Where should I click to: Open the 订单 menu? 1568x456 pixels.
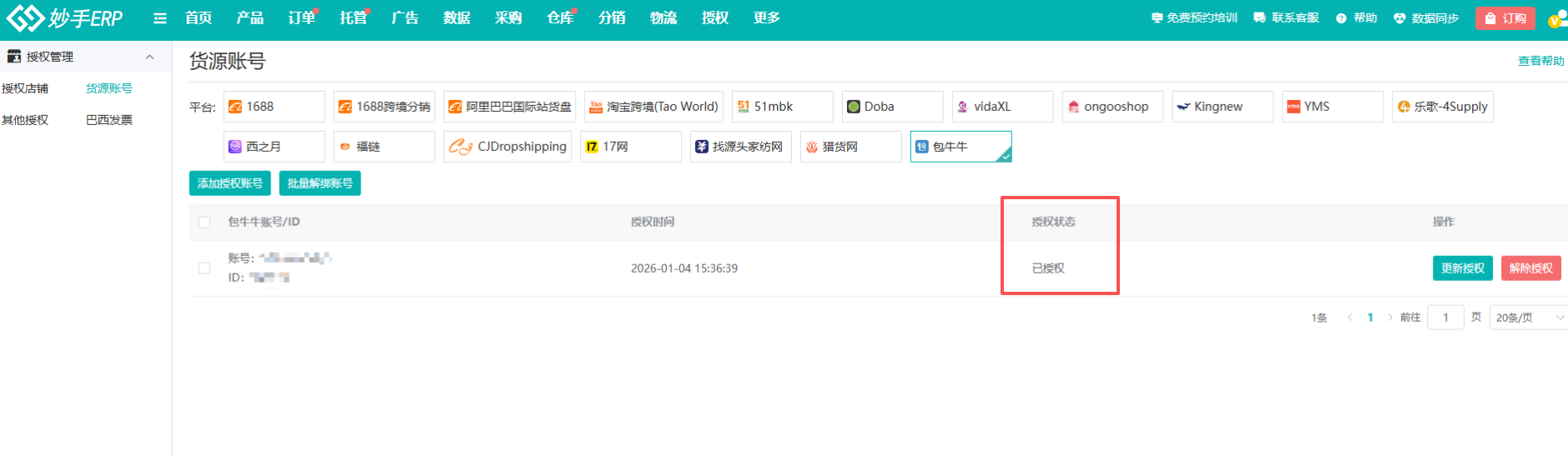(302, 18)
